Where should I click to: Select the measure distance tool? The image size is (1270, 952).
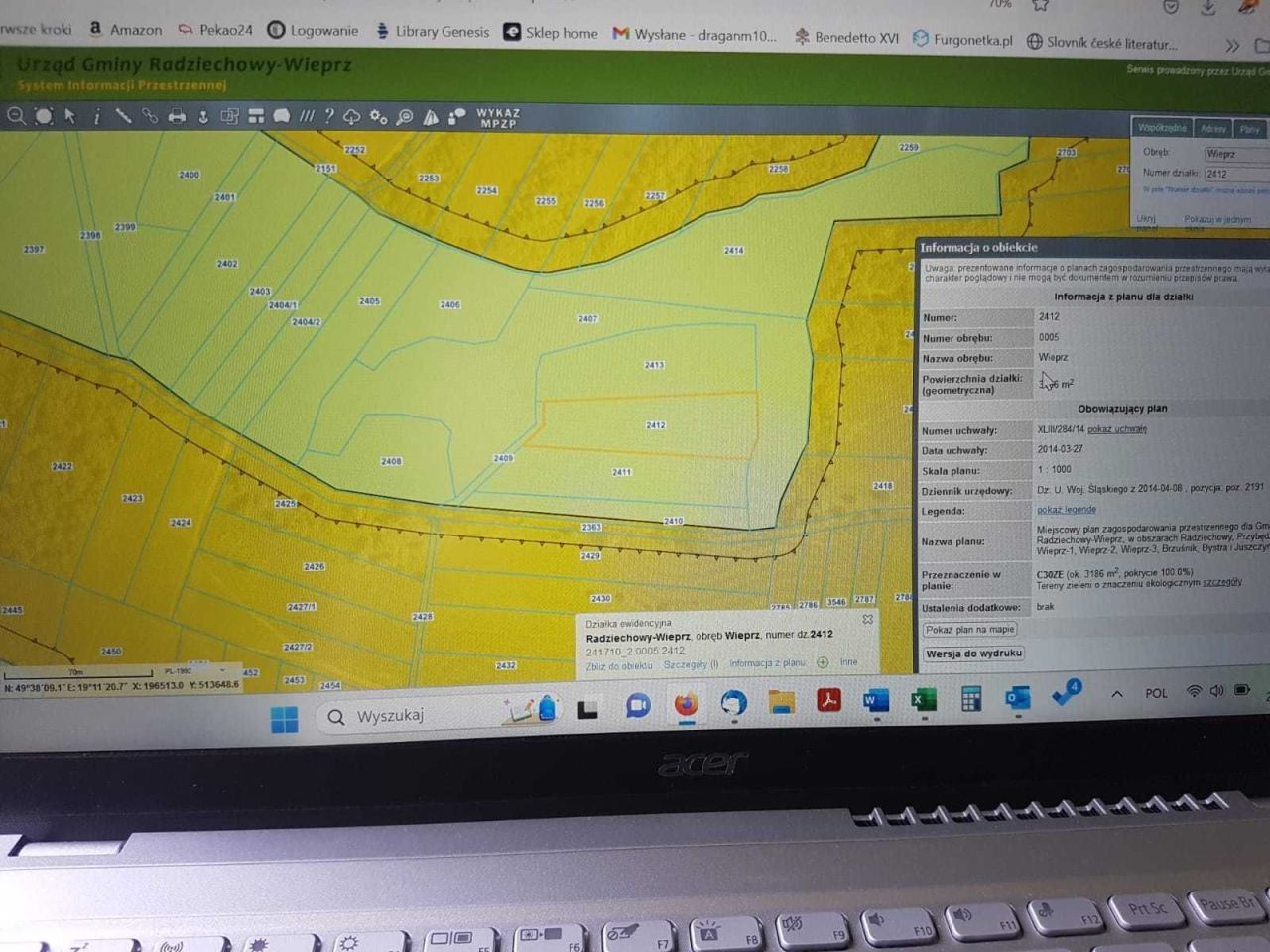[123, 116]
